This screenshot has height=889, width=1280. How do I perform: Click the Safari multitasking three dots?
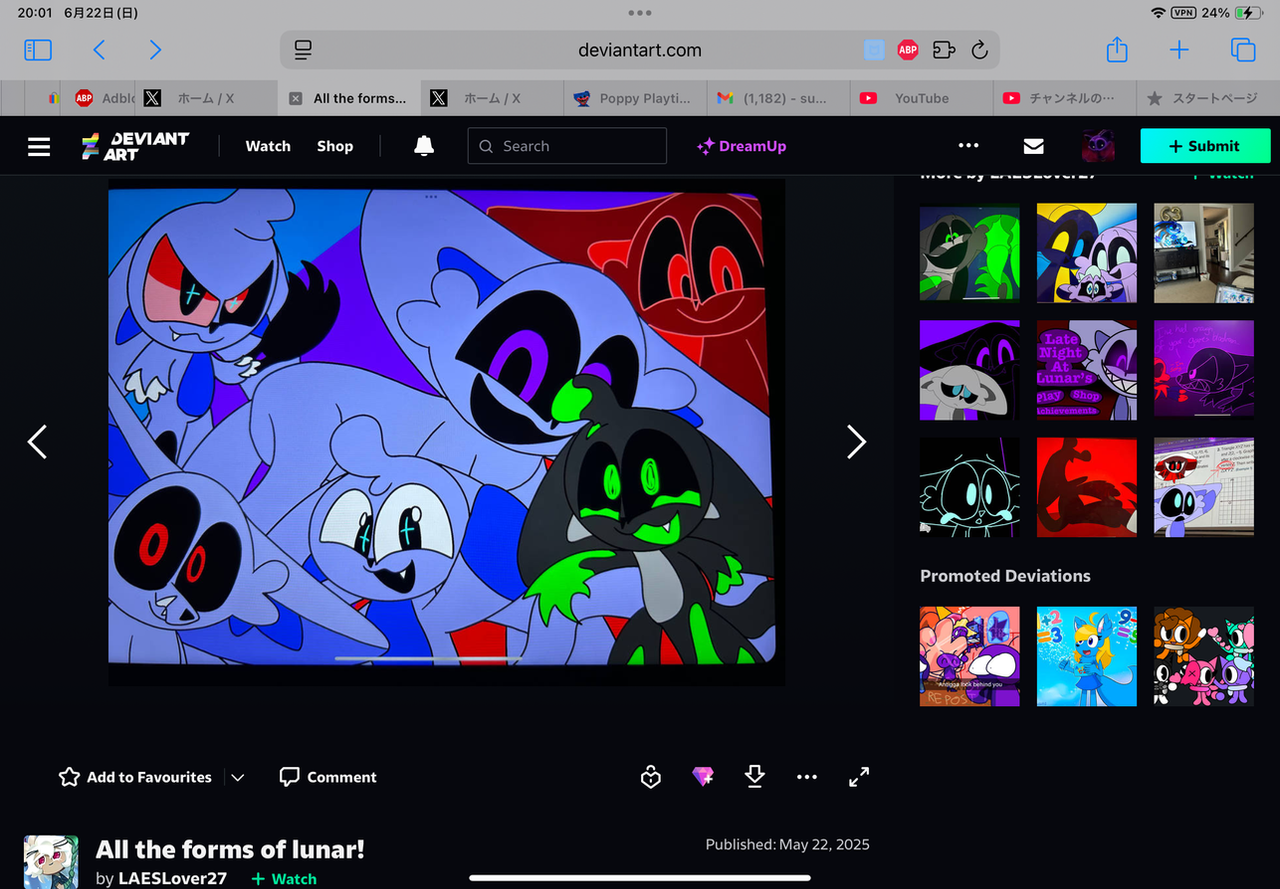click(x=640, y=13)
